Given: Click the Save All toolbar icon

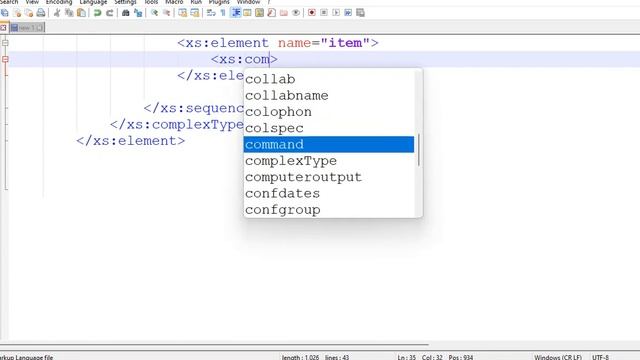Looking at the screenshot, I should (x=5, y=13).
